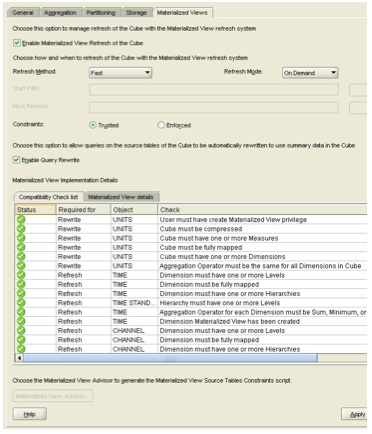Switch to the Storage tab
This screenshot has height=434, width=372.
136,13
